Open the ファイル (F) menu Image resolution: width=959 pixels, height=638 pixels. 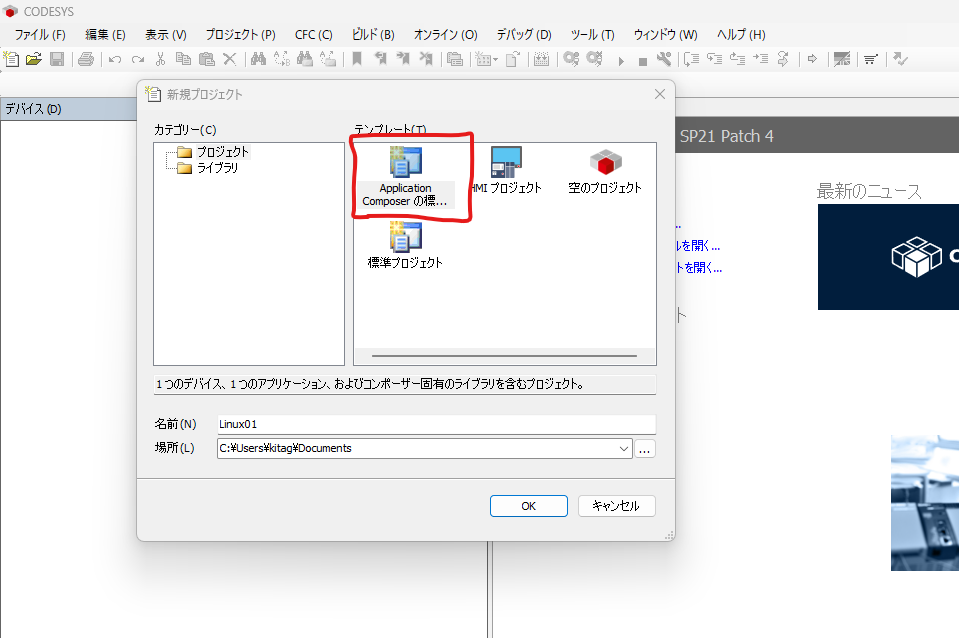point(40,35)
